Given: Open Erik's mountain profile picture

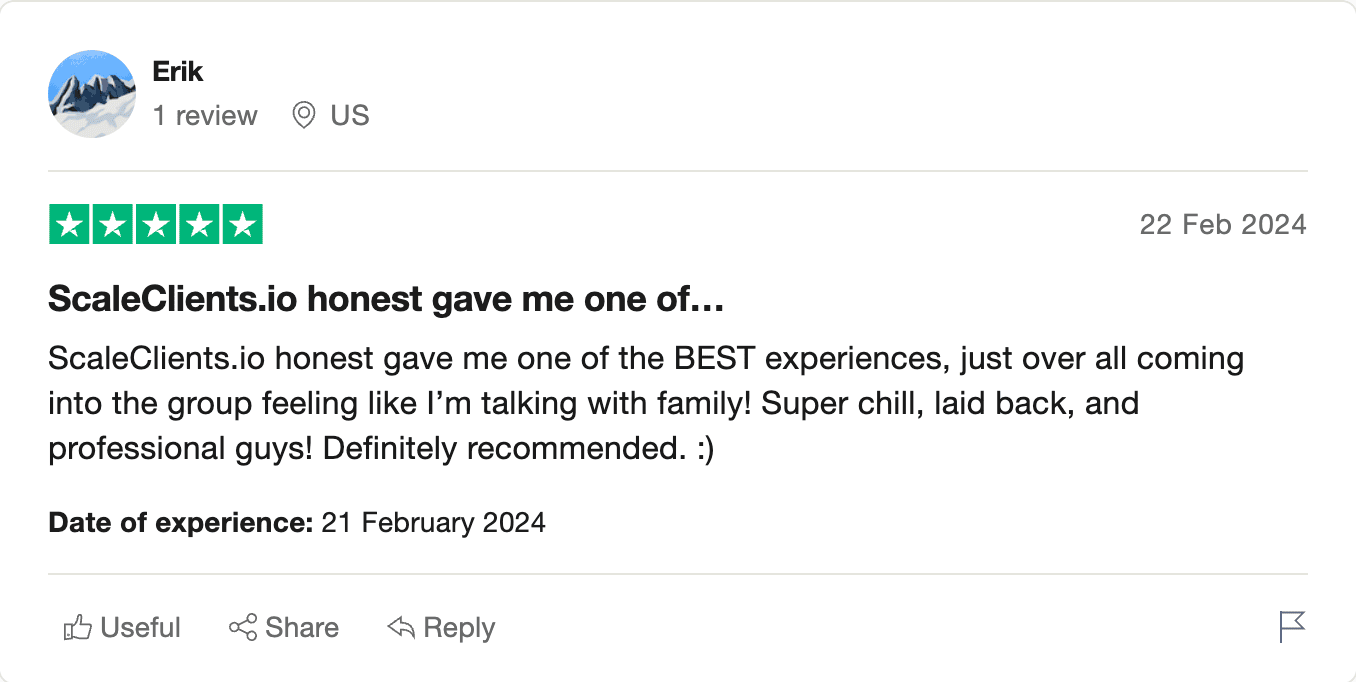Looking at the screenshot, I should click(x=92, y=94).
